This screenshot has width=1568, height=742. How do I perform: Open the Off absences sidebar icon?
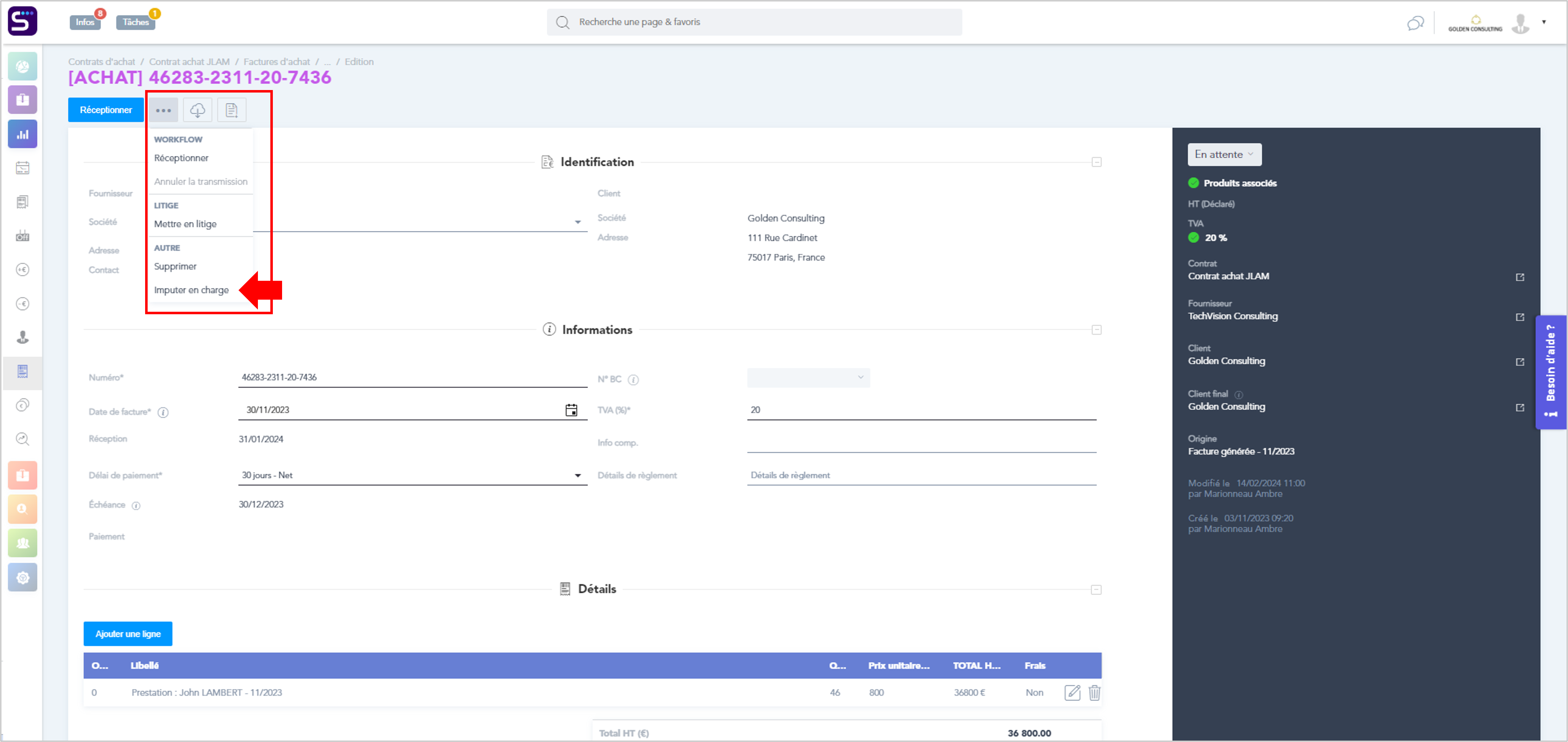point(22,236)
